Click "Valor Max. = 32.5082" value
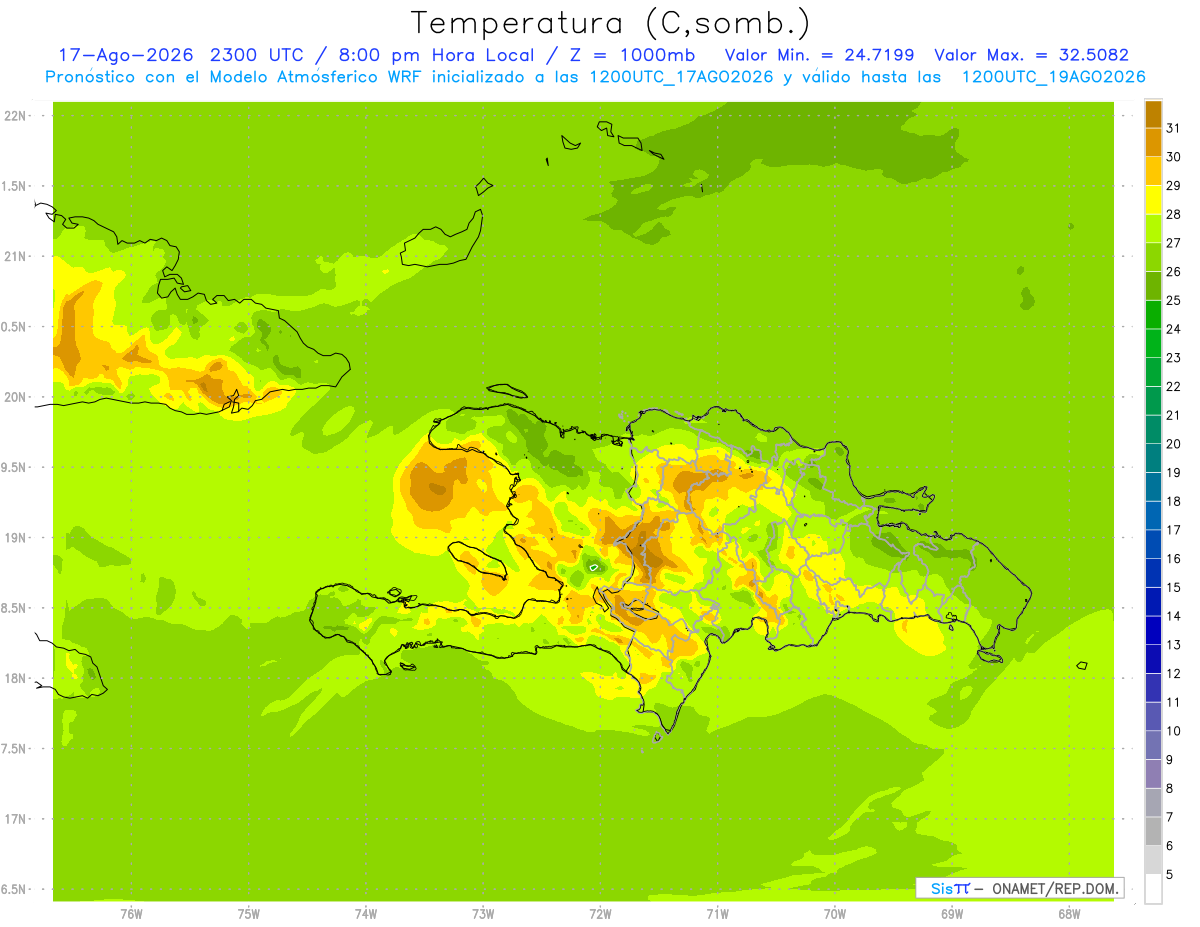Viewport: 1200px width, 927px height. coord(1031,55)
